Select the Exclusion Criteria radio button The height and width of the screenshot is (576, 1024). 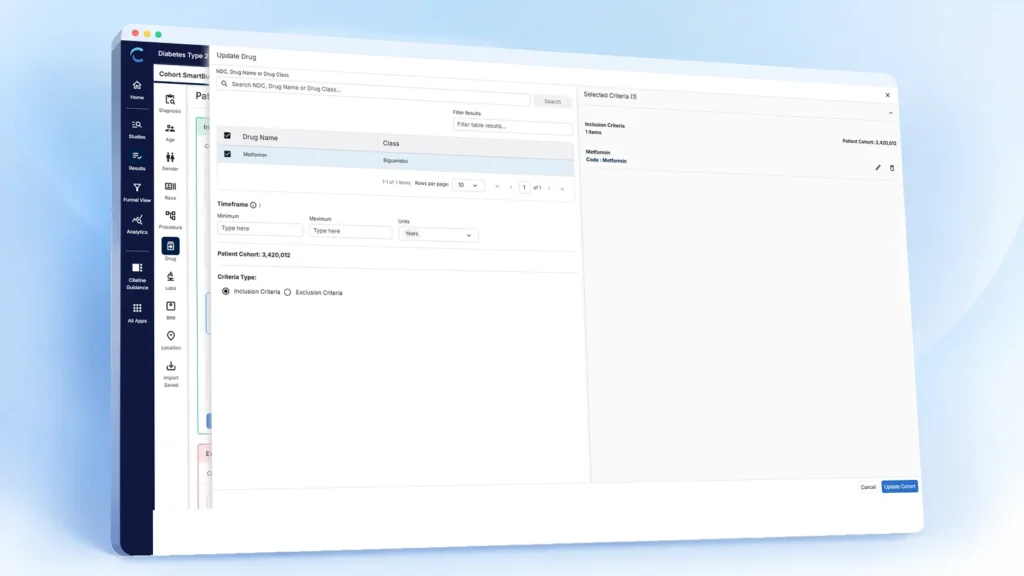(x=287, y=292)
